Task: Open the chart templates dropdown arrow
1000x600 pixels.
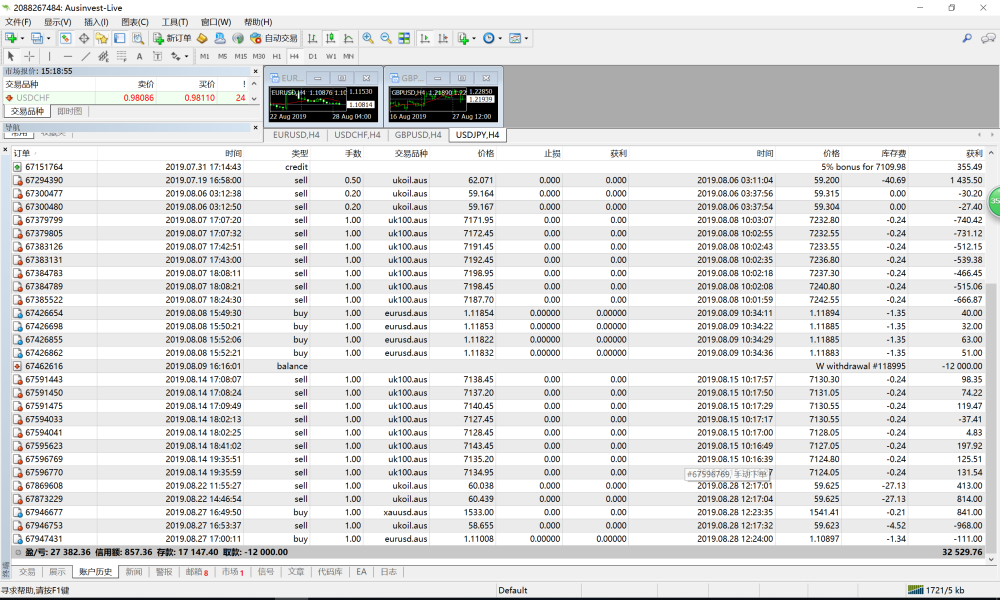Action: pyautogui.click(x=527, y=38)
